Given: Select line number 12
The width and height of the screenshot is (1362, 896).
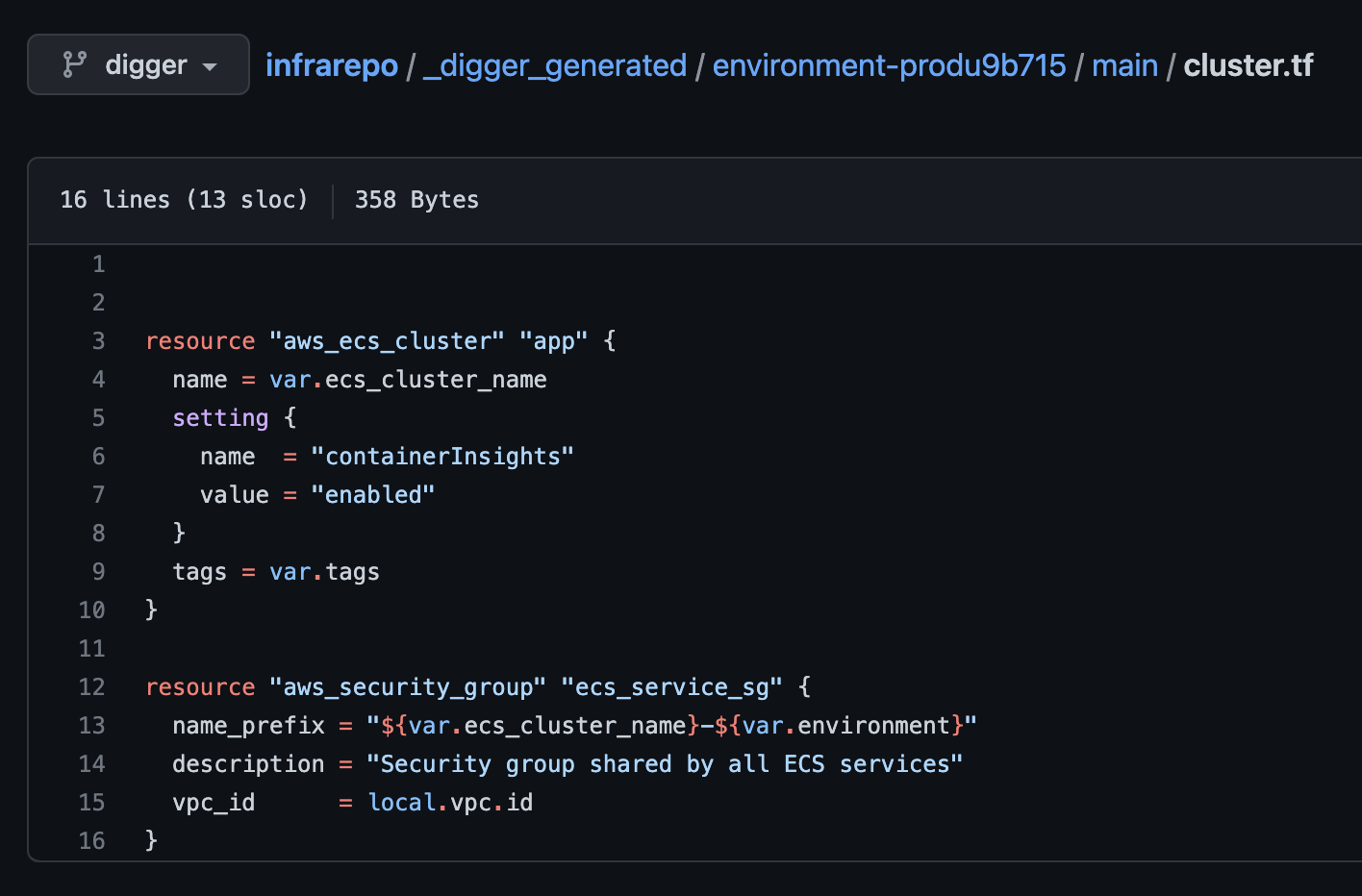Looking at the screenshot, I should [92, 687].
